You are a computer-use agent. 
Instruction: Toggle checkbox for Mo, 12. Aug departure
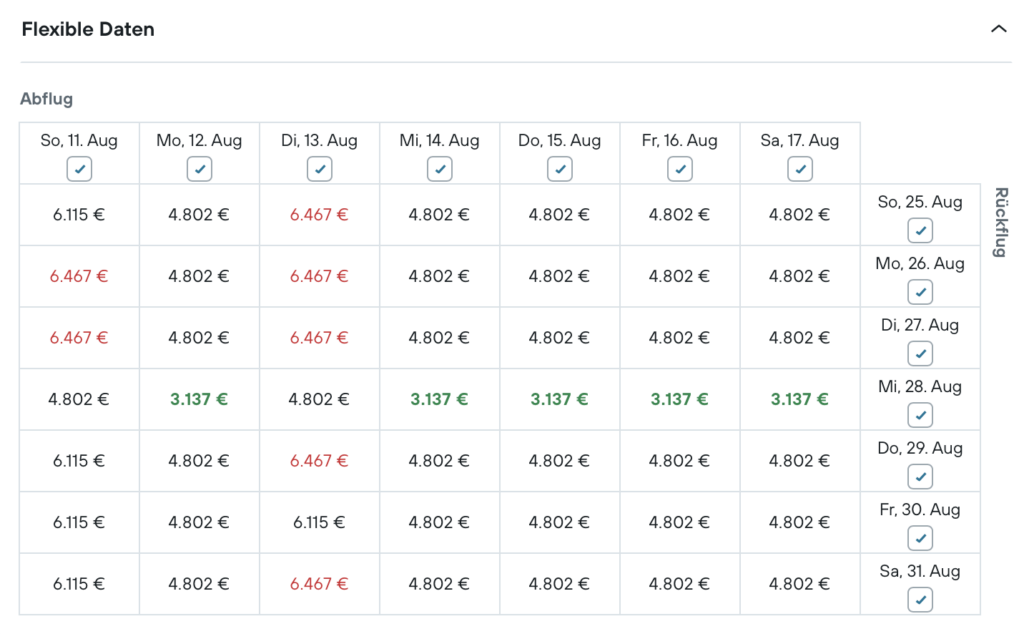[200, 169]
